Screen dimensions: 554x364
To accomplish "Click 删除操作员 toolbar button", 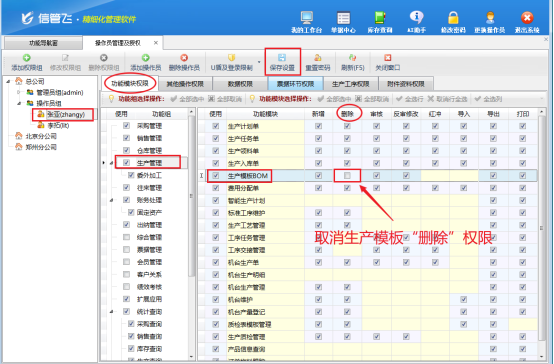I will [184, 63].
